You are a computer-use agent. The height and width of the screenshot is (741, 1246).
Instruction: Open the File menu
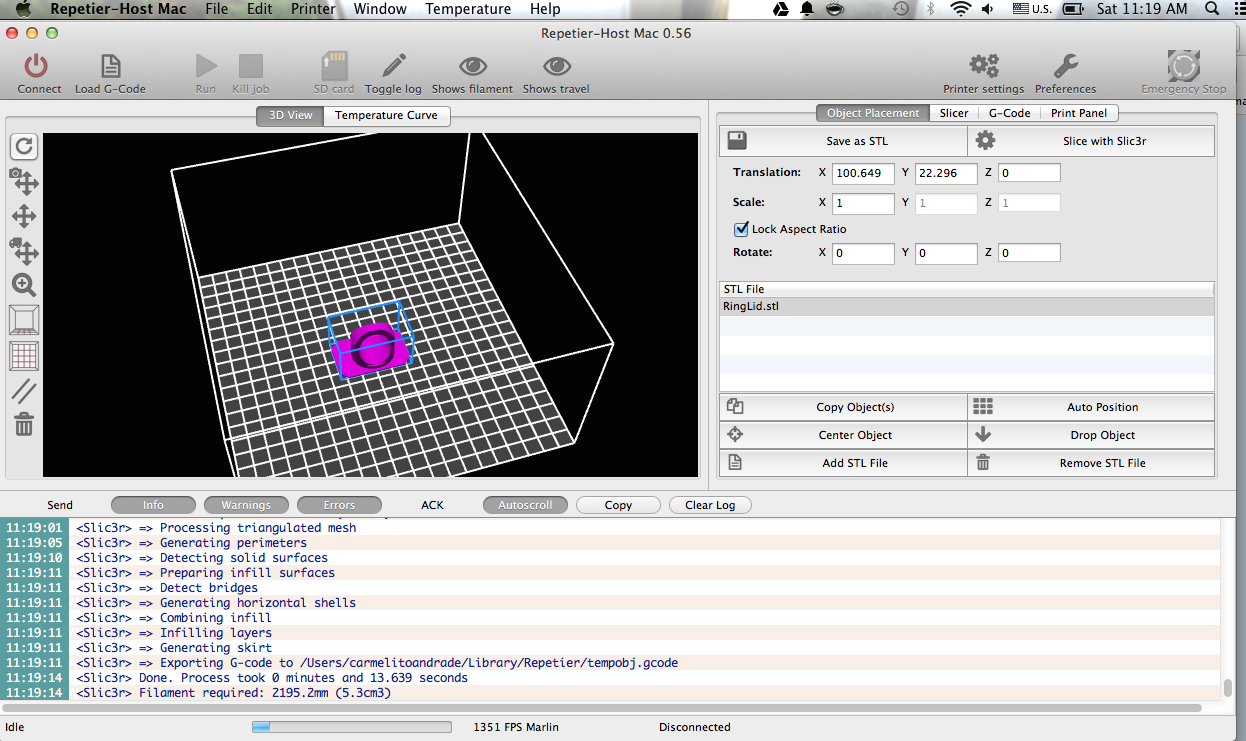click(x=216, y=9)
